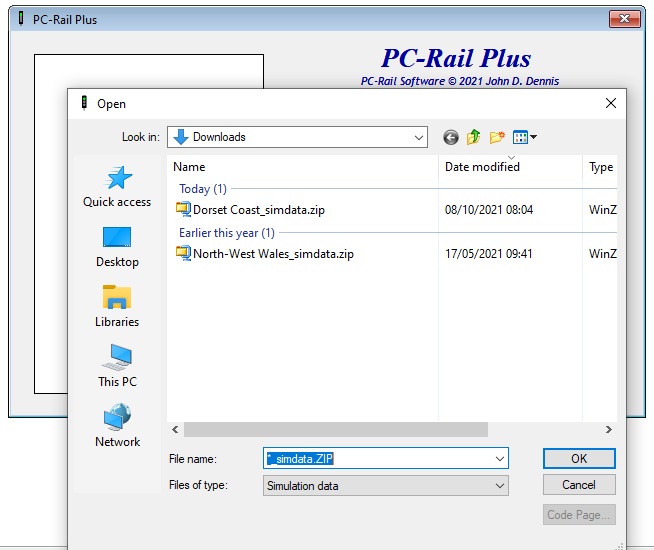Screen dimensions: 654x550
Task: Open the View Menu options
Action: (x=524, y=137)
